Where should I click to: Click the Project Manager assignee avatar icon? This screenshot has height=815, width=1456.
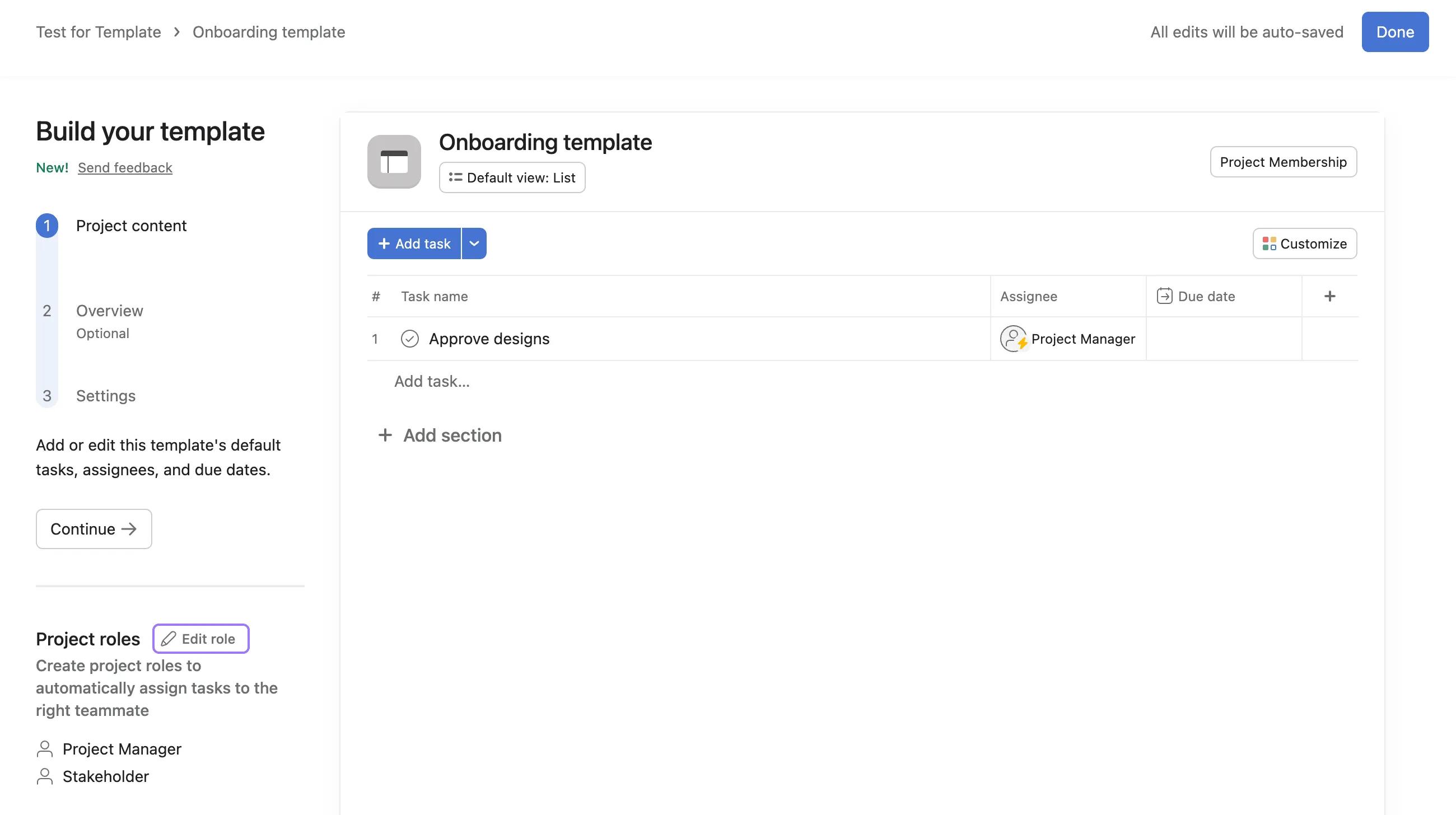tap(1013, 338)
